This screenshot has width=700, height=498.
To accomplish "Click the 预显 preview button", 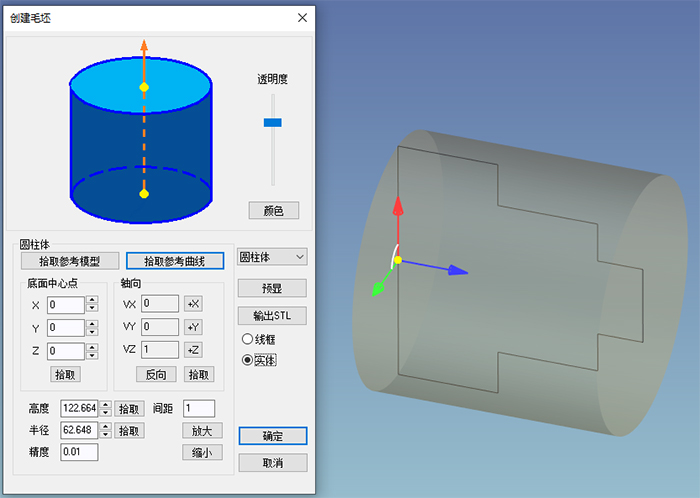I will [272, 288].
